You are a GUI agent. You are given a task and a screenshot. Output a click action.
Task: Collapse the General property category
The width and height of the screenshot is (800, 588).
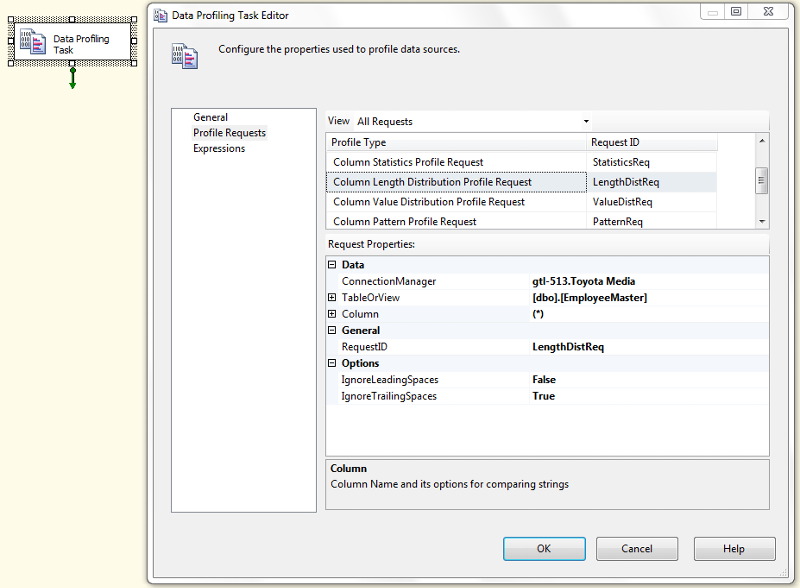[x=332, y=330]
